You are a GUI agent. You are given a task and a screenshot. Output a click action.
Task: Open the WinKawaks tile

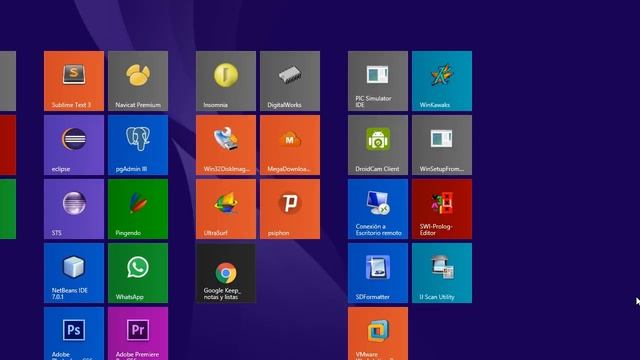[442, 81]
